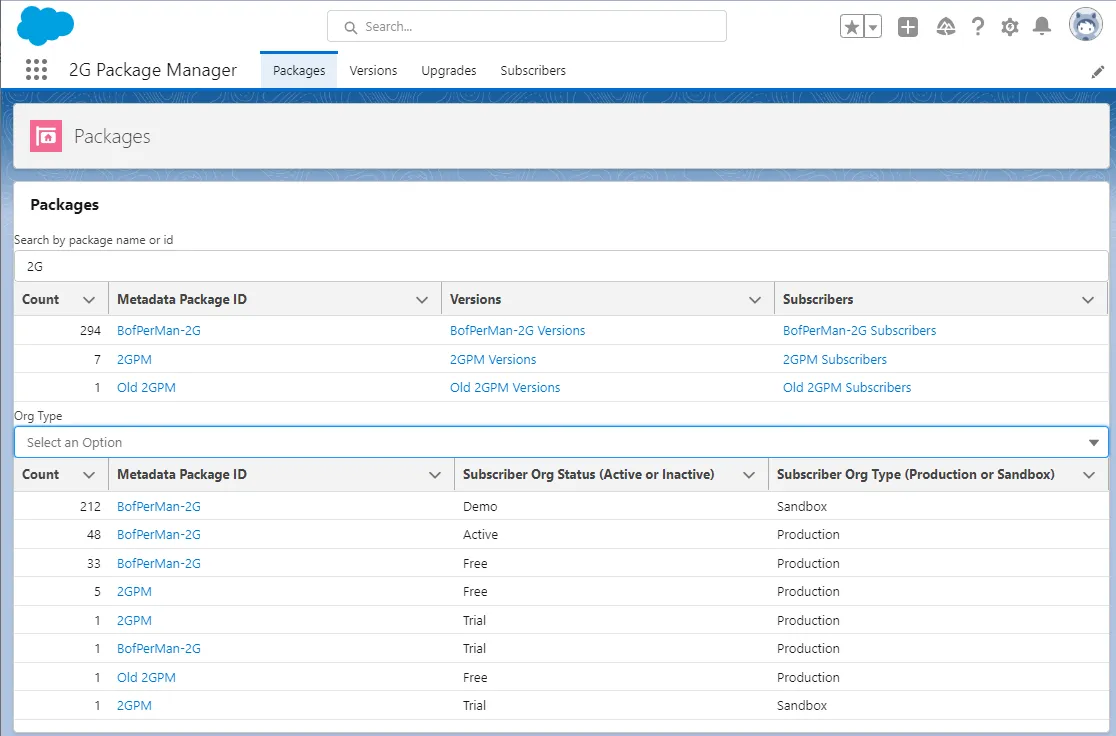Click the search magnifier icon
The height and width of the screenshot is (736, 1116).
(350, 28)
